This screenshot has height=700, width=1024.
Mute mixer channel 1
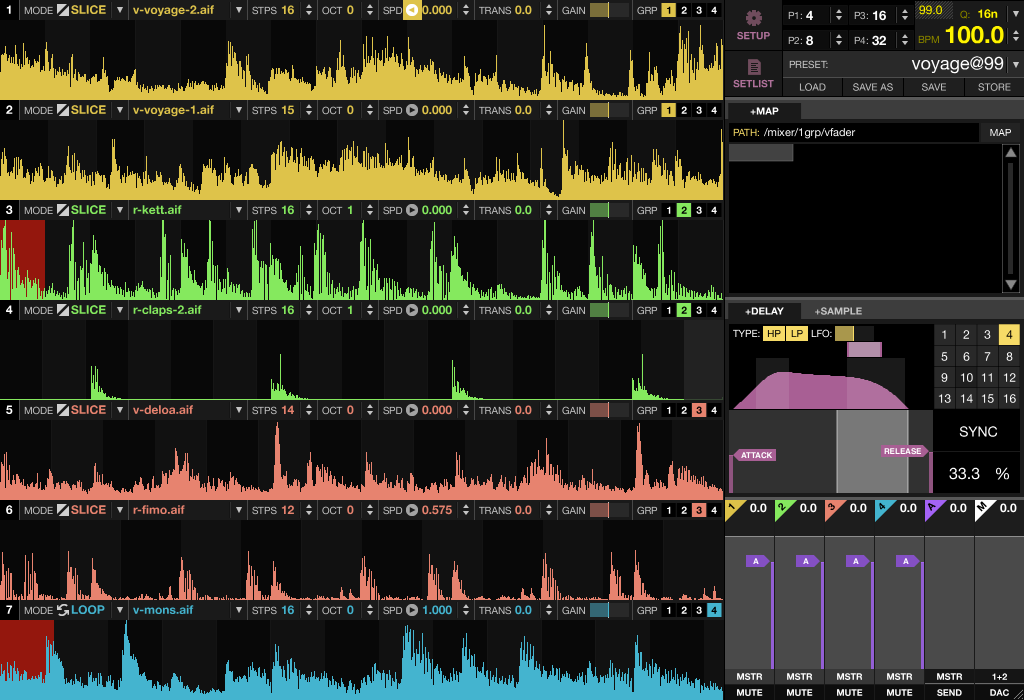pyautogui.click(x=749, y=692)
